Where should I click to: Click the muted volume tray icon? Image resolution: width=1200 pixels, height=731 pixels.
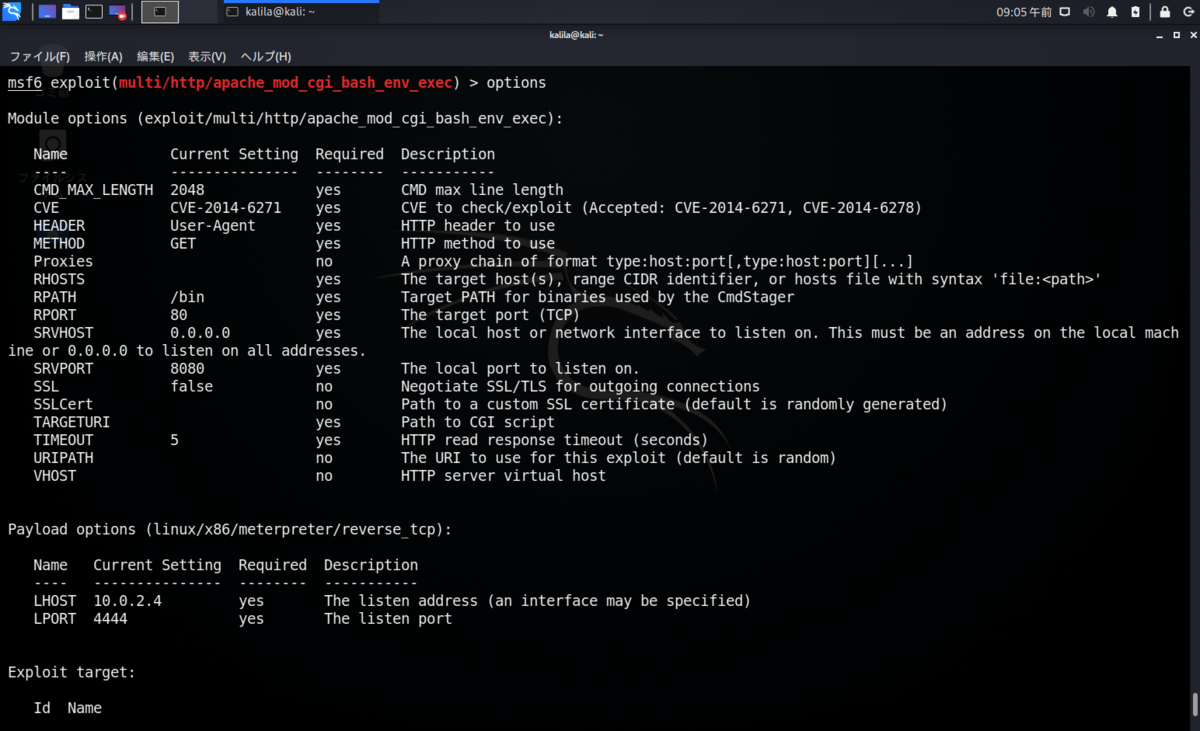(1088, 12)
